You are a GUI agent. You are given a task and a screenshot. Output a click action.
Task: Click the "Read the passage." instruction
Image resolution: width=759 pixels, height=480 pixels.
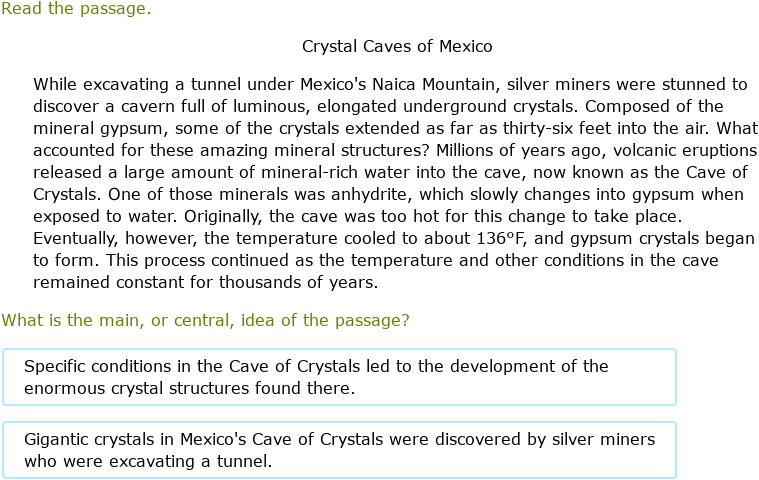point(77,10)
